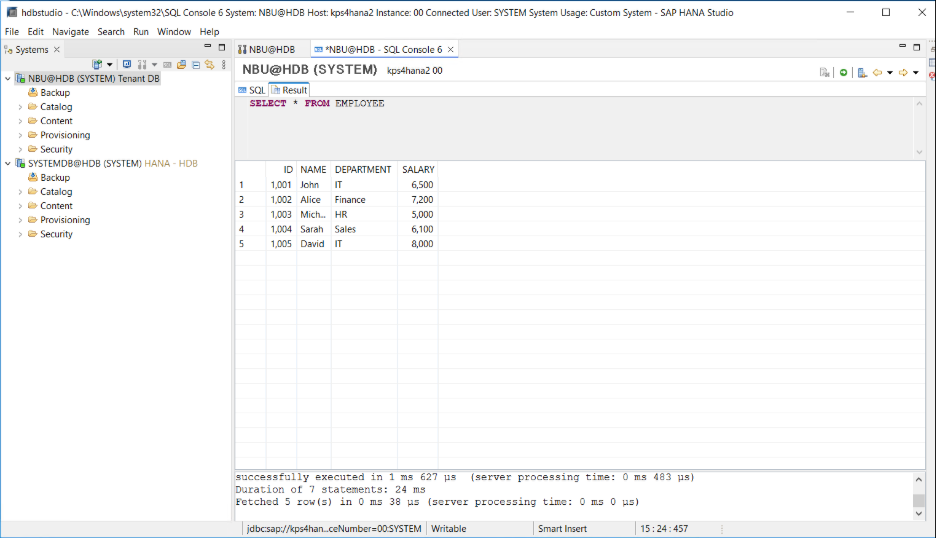Image resolution: width=936 pixels, height=538 pixels.
Task: Click SQL editor scrollbar down arrow
Action: point(919,152)
